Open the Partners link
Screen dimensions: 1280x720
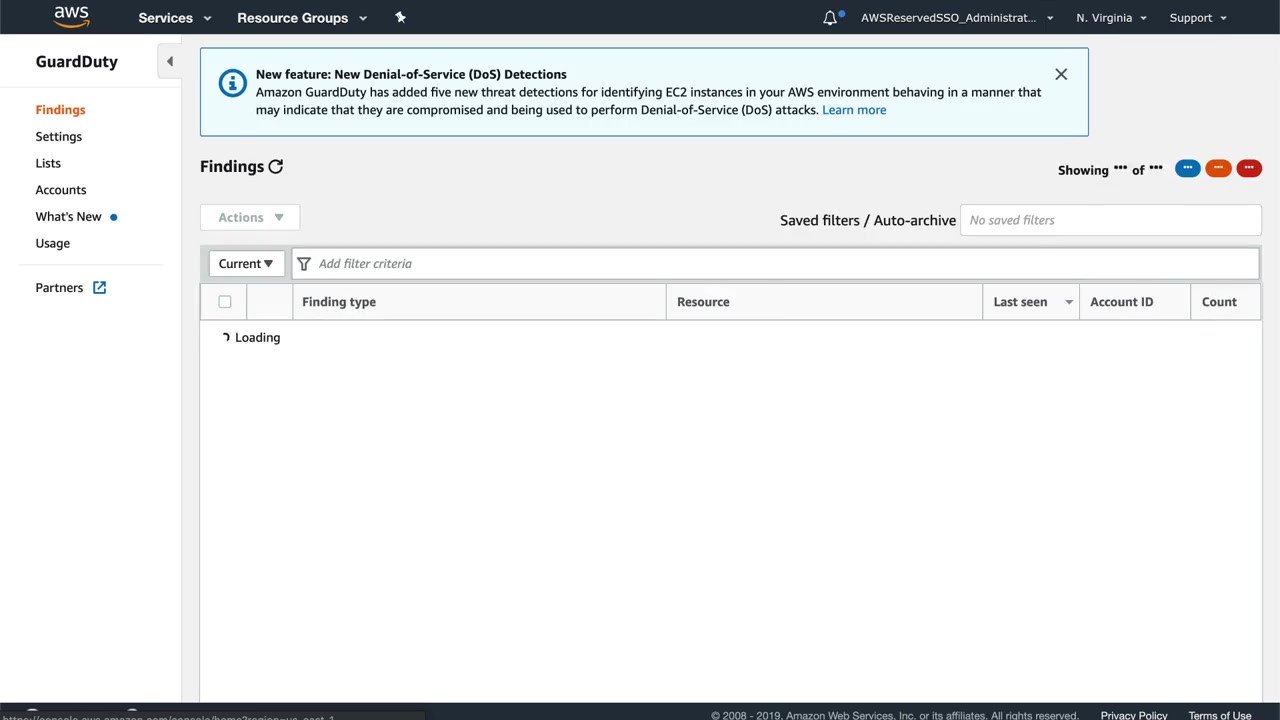coord(59,288)
